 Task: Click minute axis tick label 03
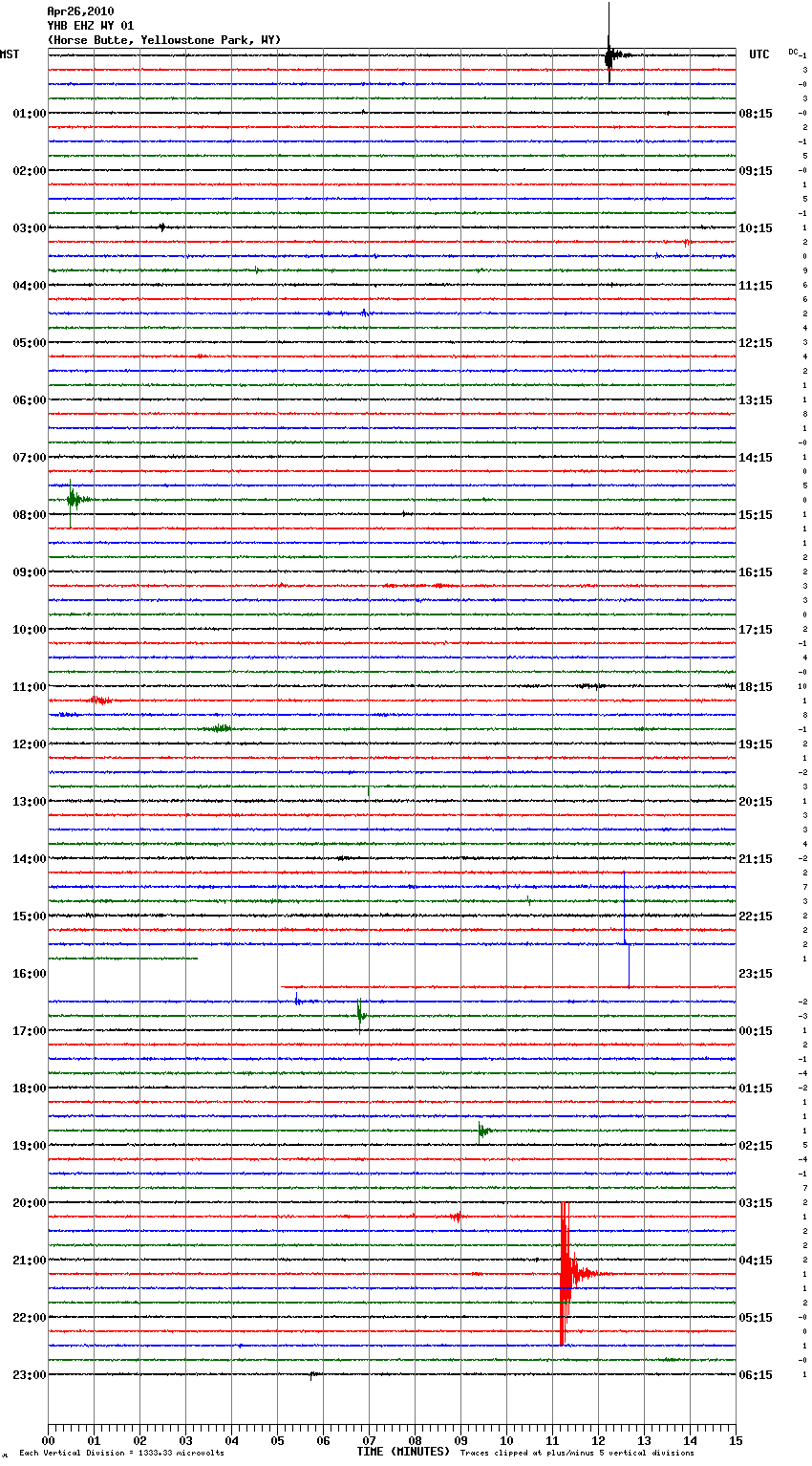185,1441
